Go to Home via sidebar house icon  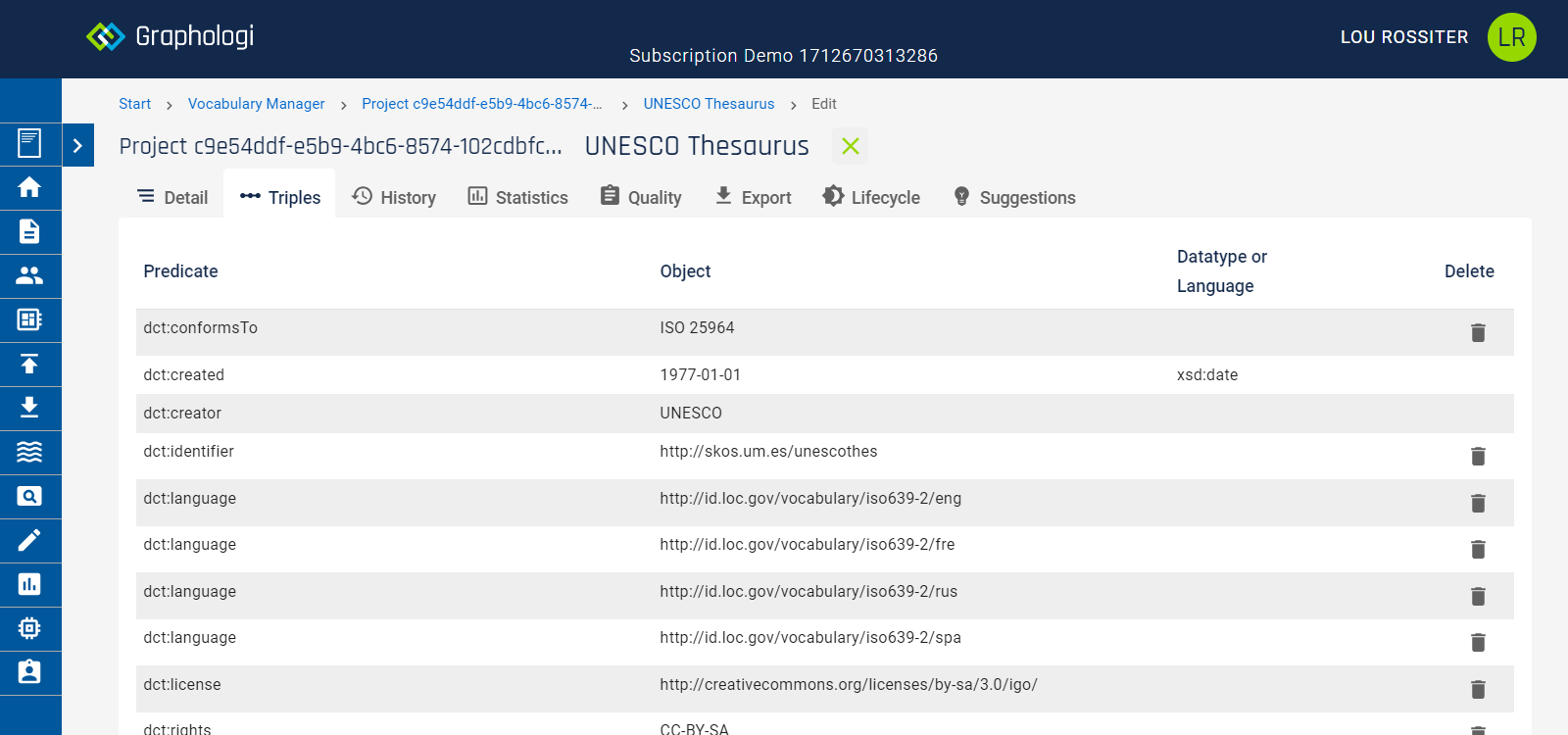[29, 187]
